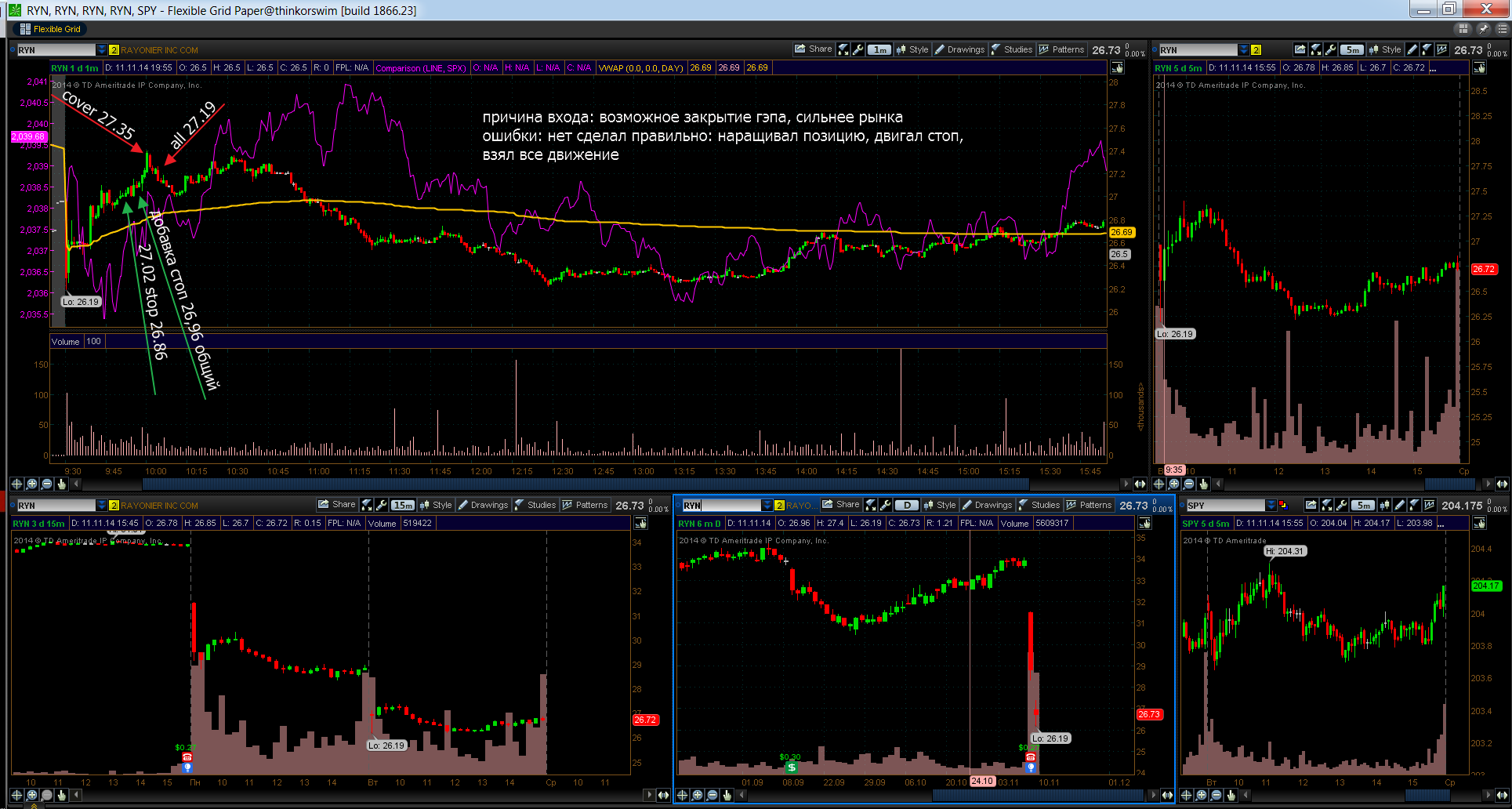The width and height of the screenshot is (1512, 809).
Task: Click symbol field of top 1m RYN chart
Action: click(56, 49)
